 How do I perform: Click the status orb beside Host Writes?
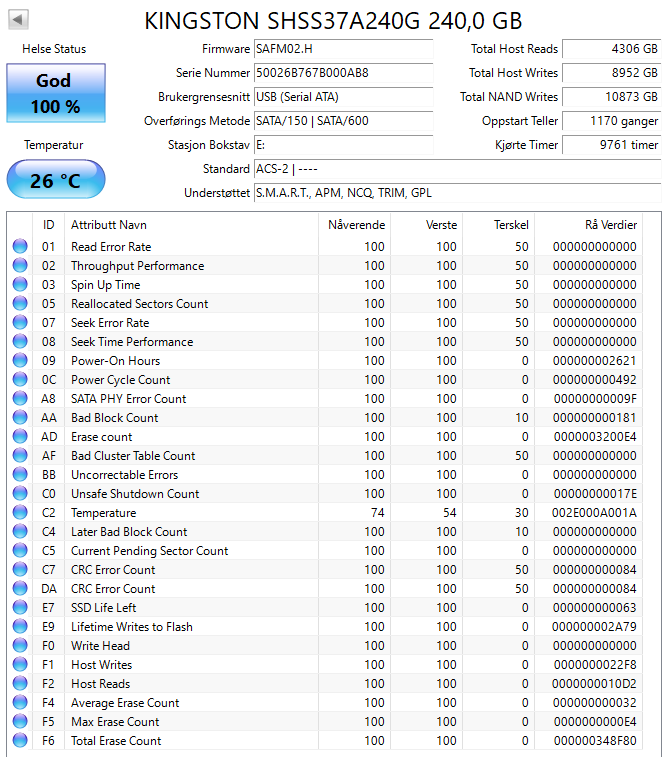coord(20,664)
